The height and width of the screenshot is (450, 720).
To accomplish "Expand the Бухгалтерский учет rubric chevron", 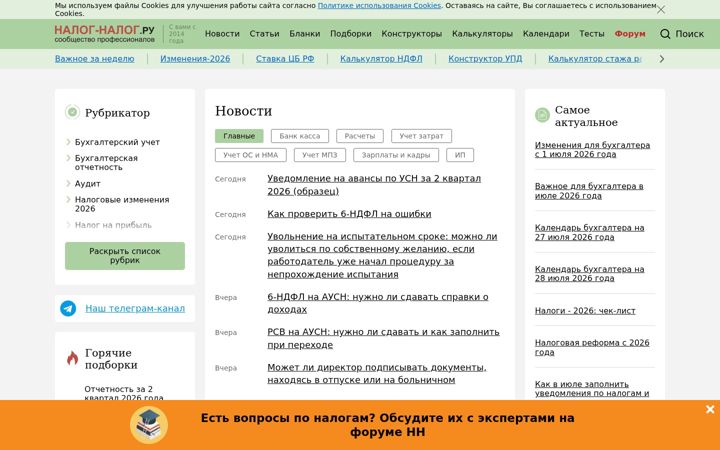I will [68, 142].
